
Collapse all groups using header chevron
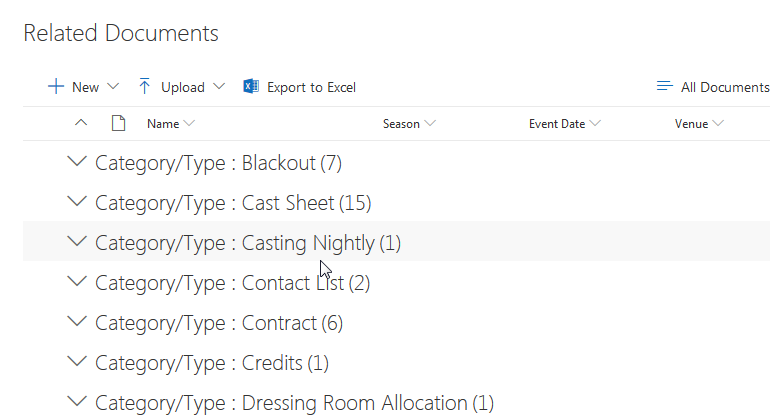tap(82, 123)
